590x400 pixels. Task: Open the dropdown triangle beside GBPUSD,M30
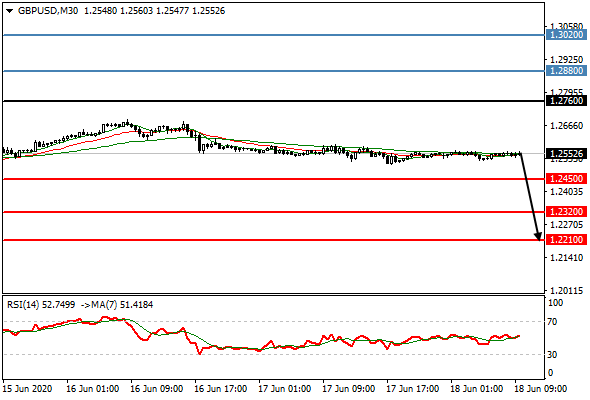pyautogui.click(x=10, y=11)
